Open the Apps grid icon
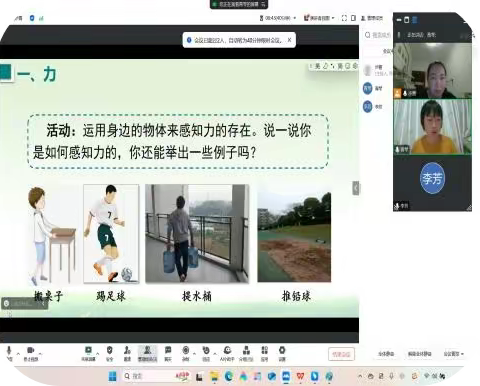The width and height of the screenshot is (480, 386). (264, 350)
